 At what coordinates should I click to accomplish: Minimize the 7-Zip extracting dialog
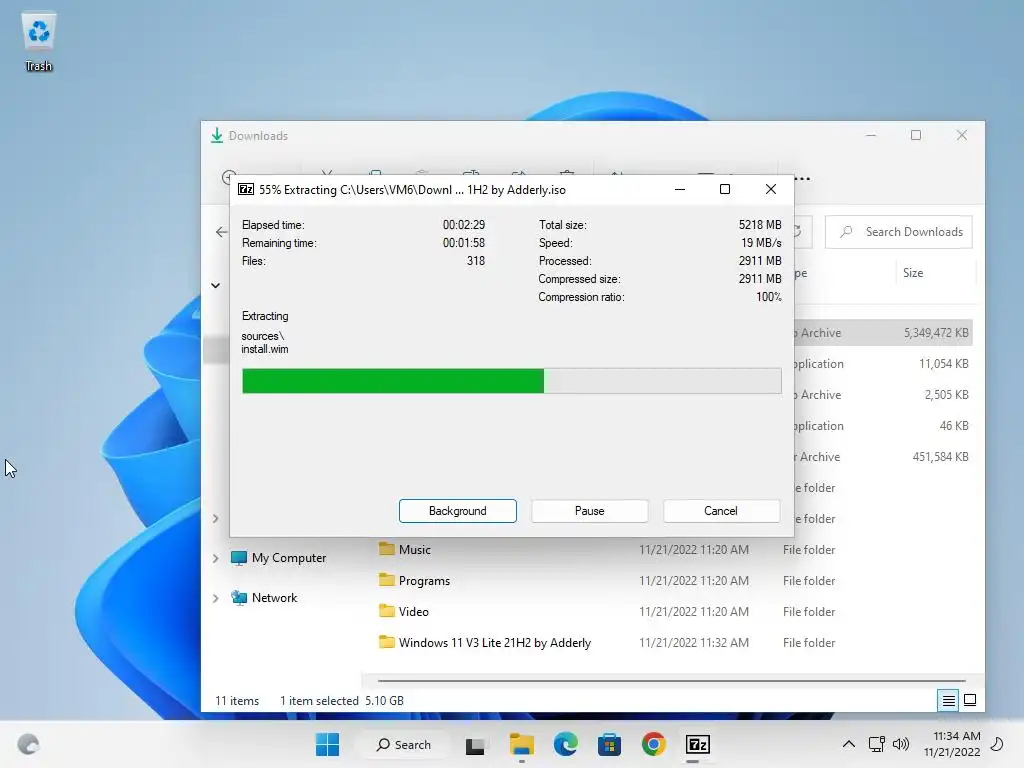(x=680, y=189)
